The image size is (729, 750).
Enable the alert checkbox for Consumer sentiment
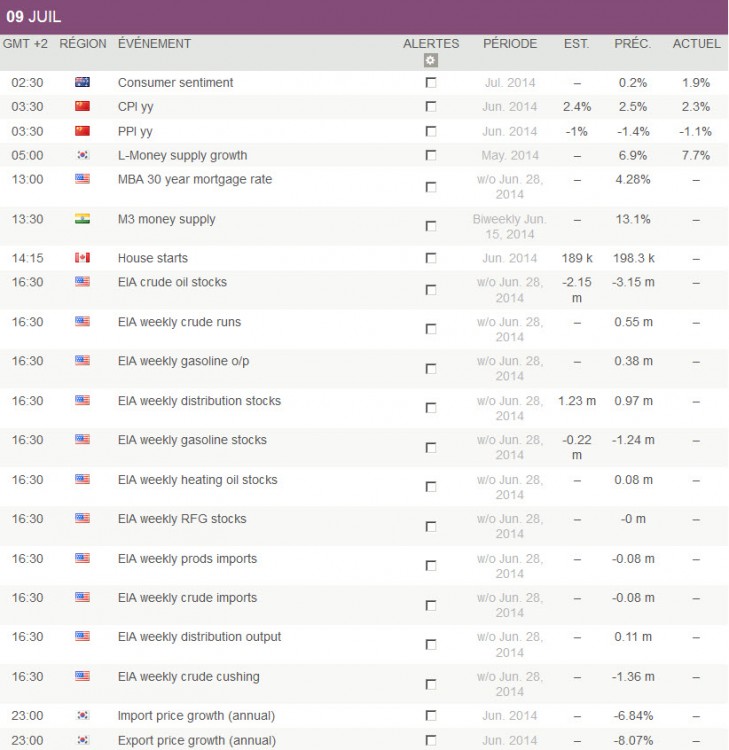click(x=431, y=83)
